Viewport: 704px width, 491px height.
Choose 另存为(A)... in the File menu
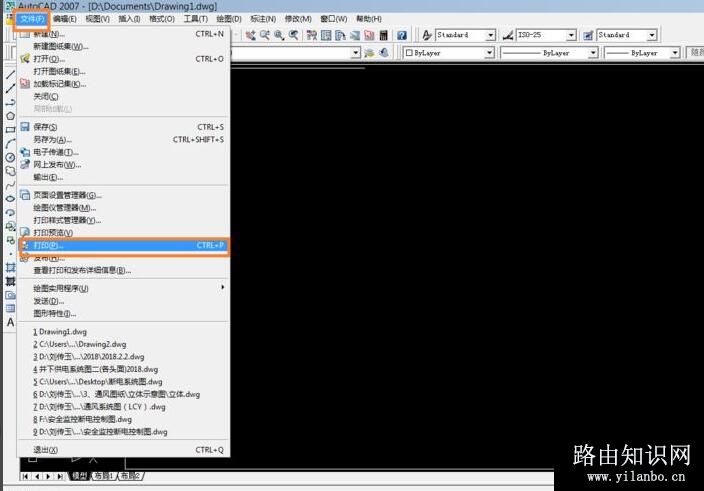tap(124, 140)
